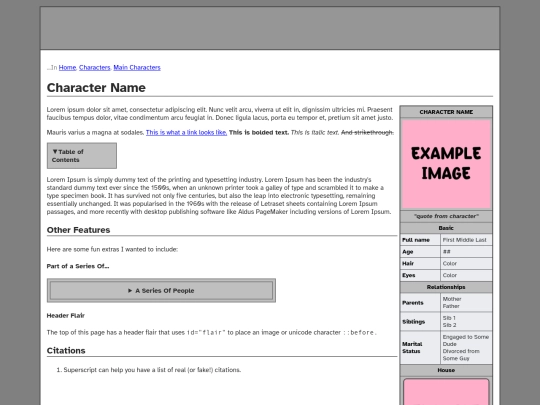This screenshot has width=540, height=405.
Task: Click the '##' age value cell
Action: pos(466,252)
